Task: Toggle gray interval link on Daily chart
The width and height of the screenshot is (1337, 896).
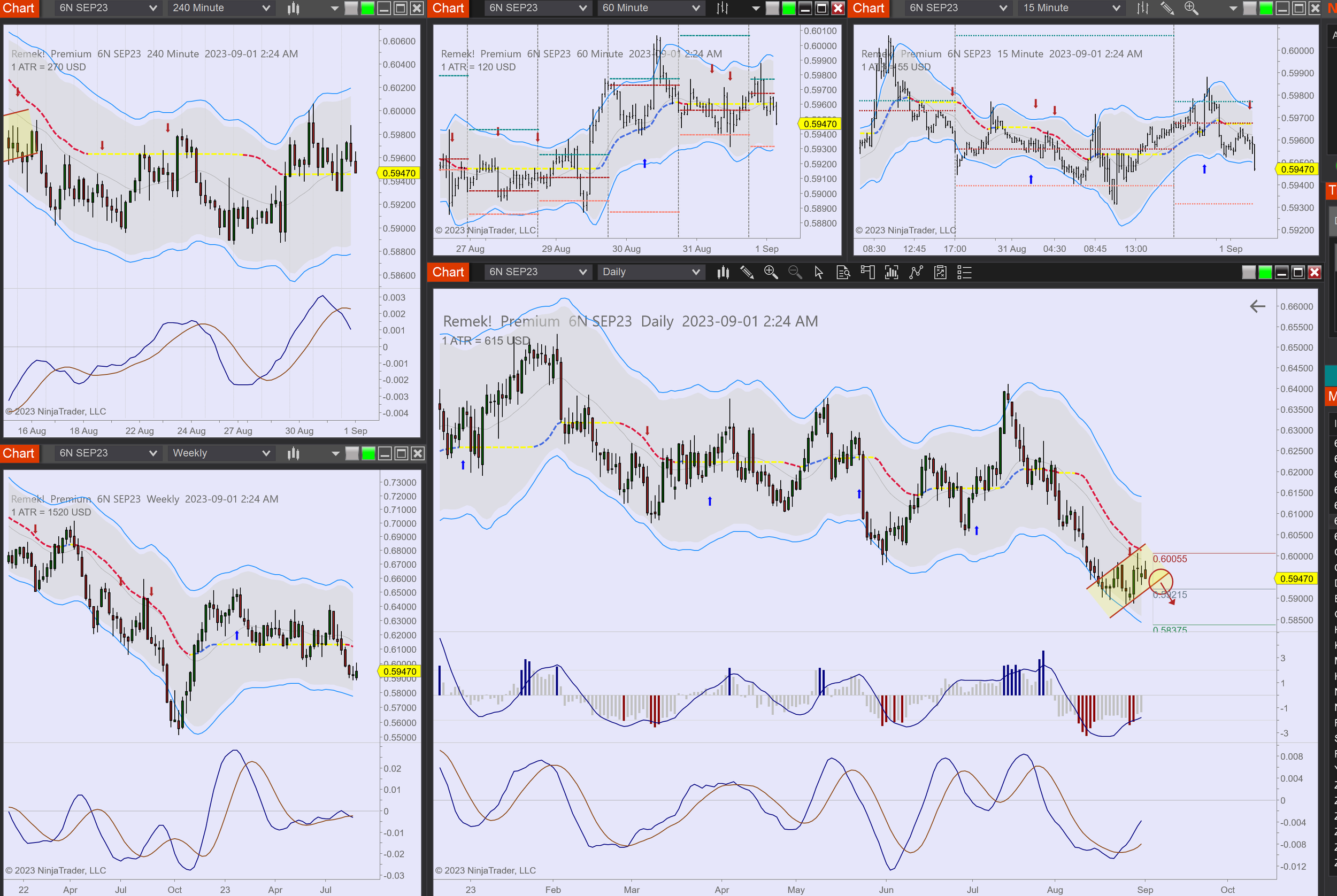Action: [1248, 273]
